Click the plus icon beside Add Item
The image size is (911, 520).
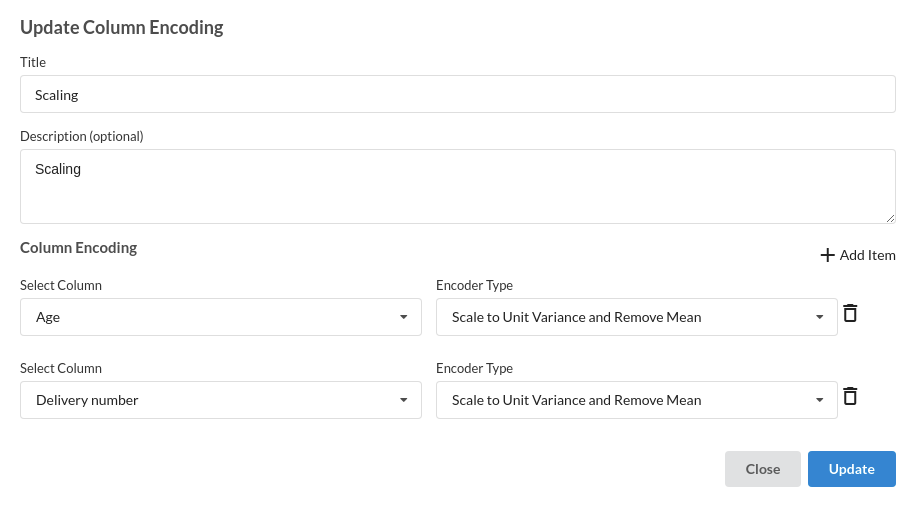[x=827, y=255]
